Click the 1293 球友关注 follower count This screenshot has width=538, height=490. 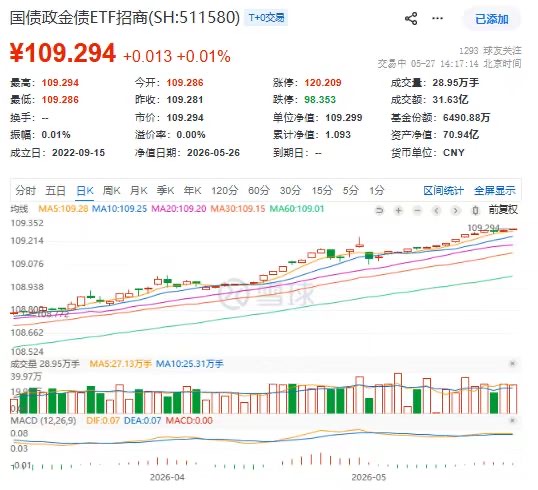tap(490, 51)
